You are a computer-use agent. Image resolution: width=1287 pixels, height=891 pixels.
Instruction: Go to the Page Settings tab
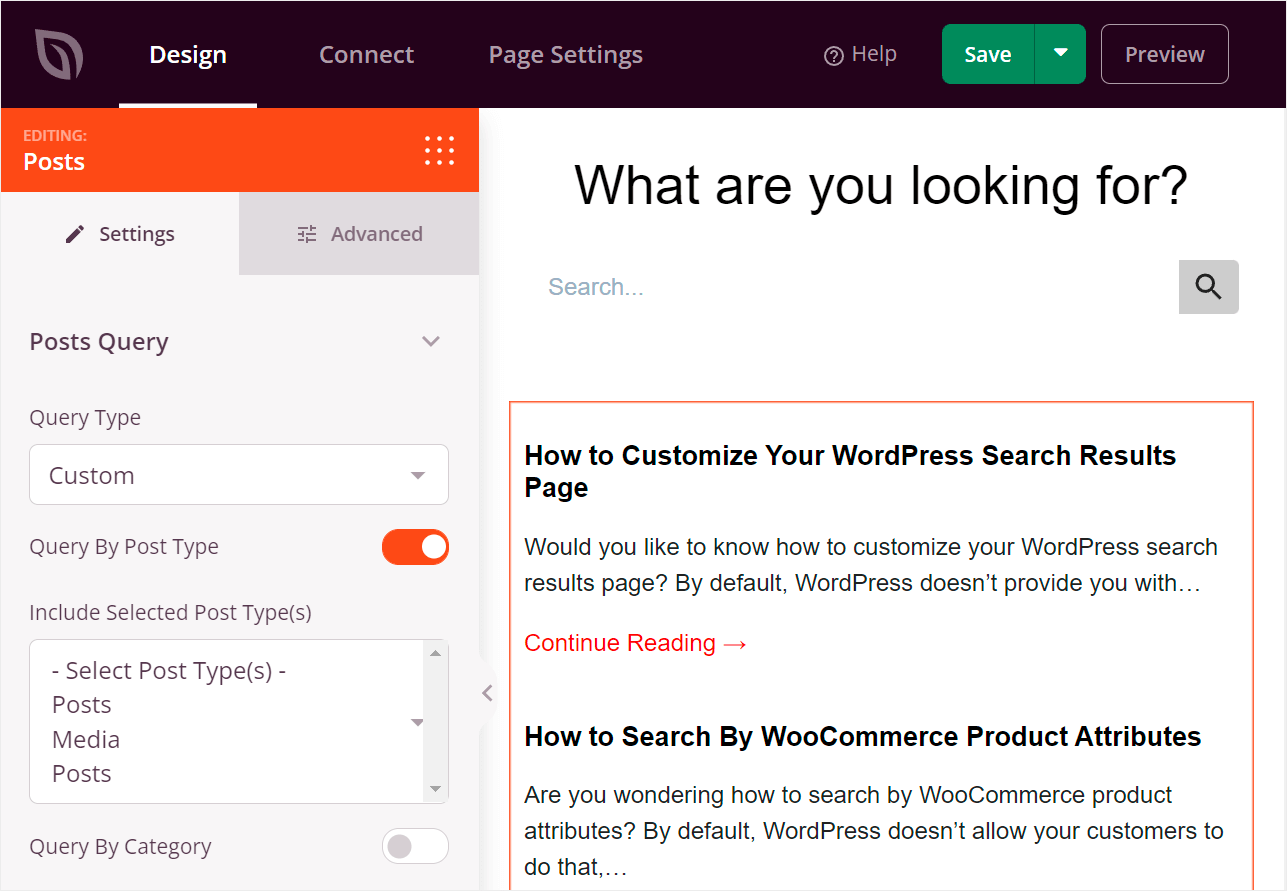pos(565,54)
